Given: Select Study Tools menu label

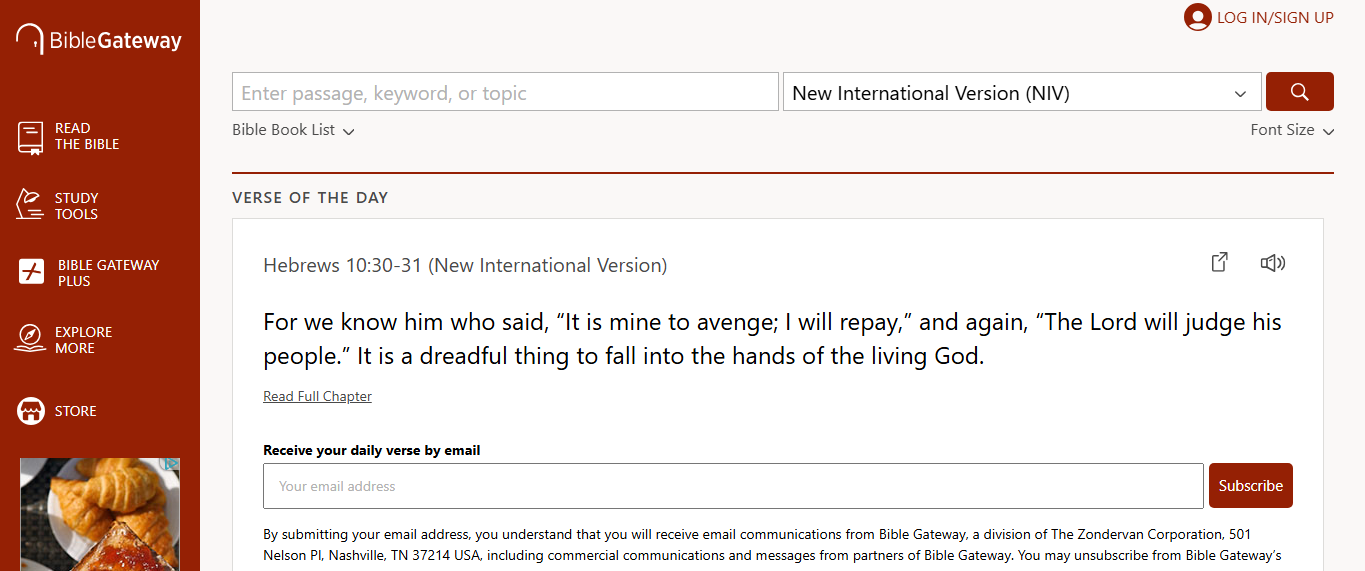Looking at the screenshot, I should [76, 206].
